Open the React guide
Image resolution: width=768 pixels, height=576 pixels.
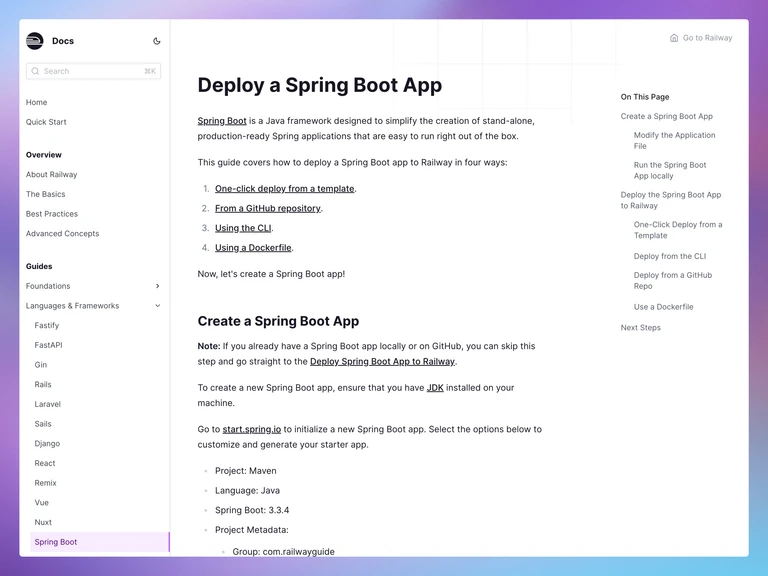tap(45, 463)
